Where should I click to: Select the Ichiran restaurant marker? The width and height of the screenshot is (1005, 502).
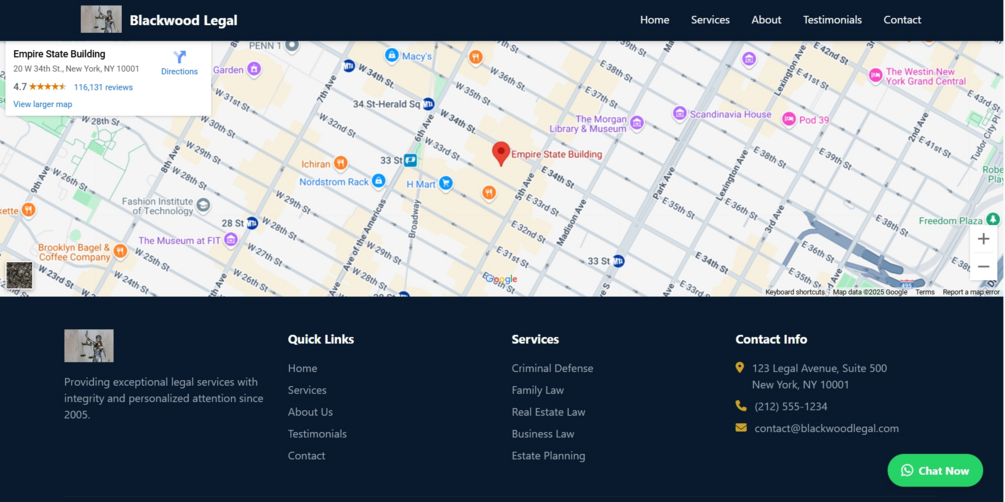click(x=341, y=163)
